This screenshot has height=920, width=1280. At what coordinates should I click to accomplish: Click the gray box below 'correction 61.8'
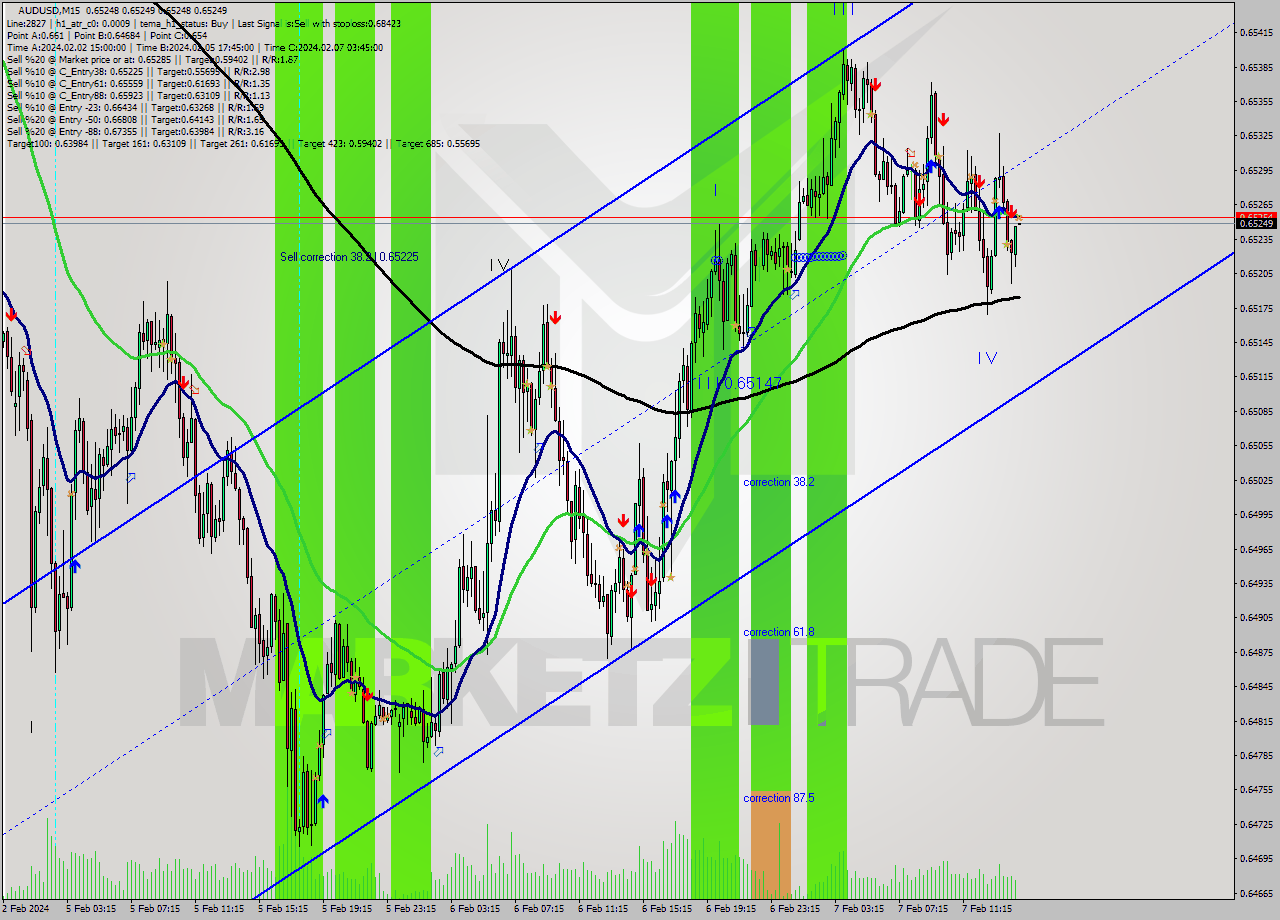pos(764,682)
